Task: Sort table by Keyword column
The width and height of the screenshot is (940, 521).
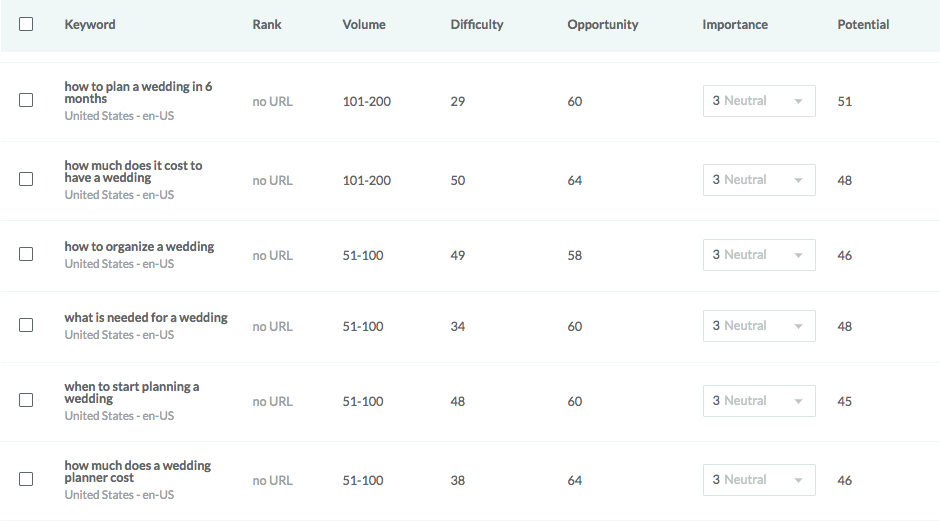Action: coord(90,24)
